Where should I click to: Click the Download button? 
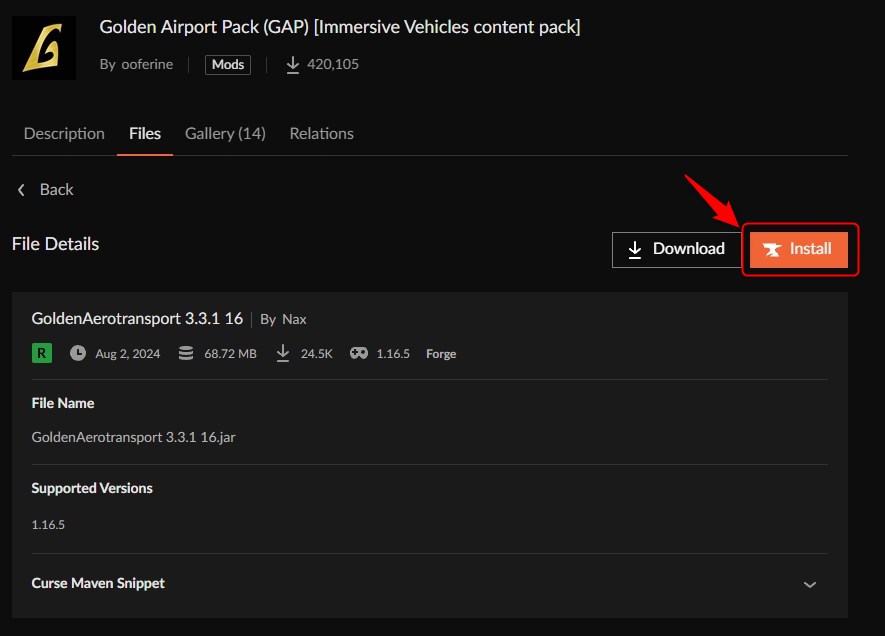[677, 249]
